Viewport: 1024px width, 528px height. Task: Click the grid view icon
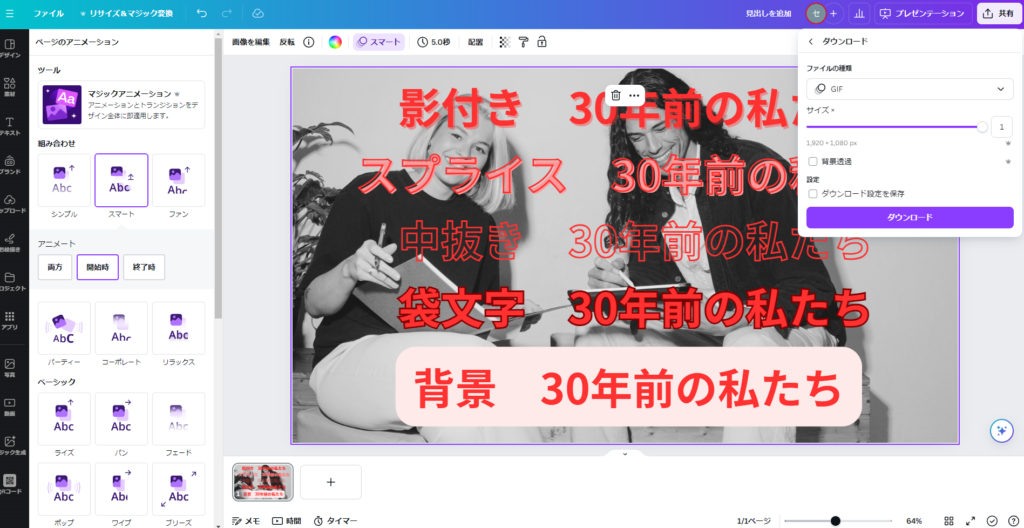949,520
